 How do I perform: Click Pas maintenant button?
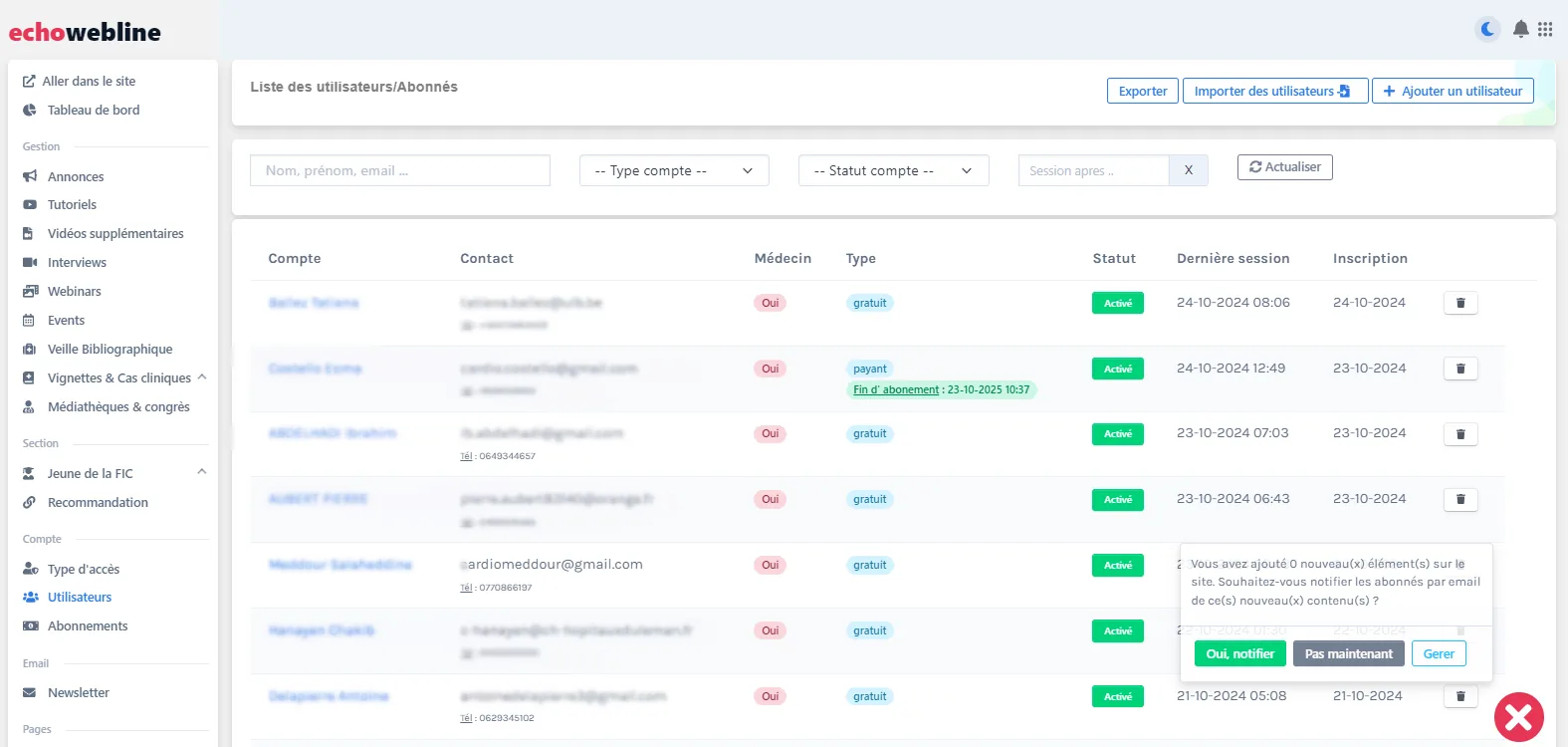tap(1348, 653)
